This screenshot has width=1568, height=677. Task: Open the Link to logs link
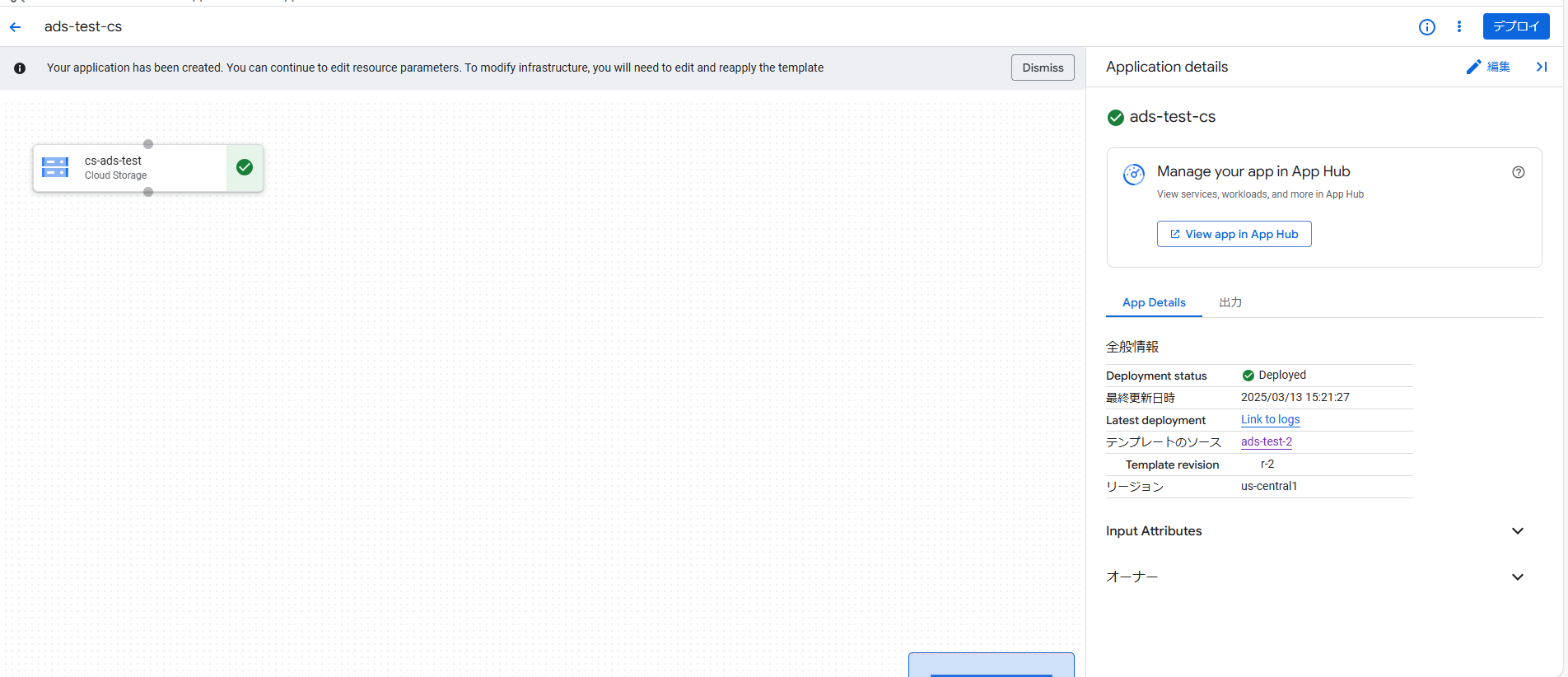[x=1271, y=419]
